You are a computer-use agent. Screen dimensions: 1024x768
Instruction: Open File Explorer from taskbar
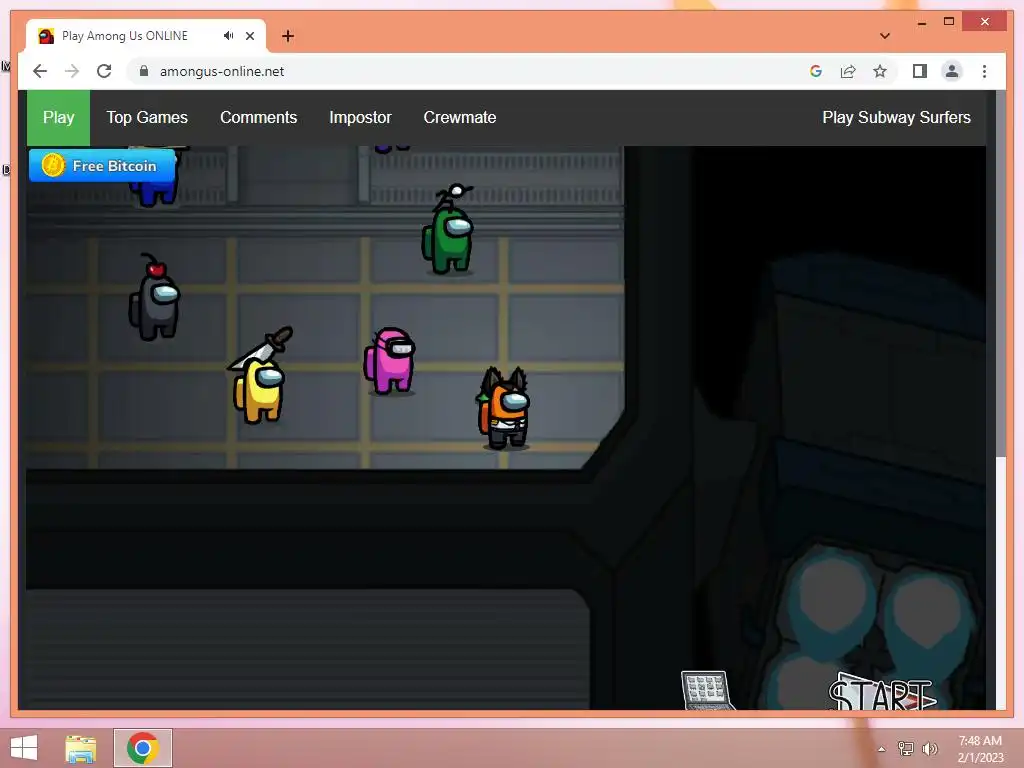pyautogui.click(x=81, y=748)
